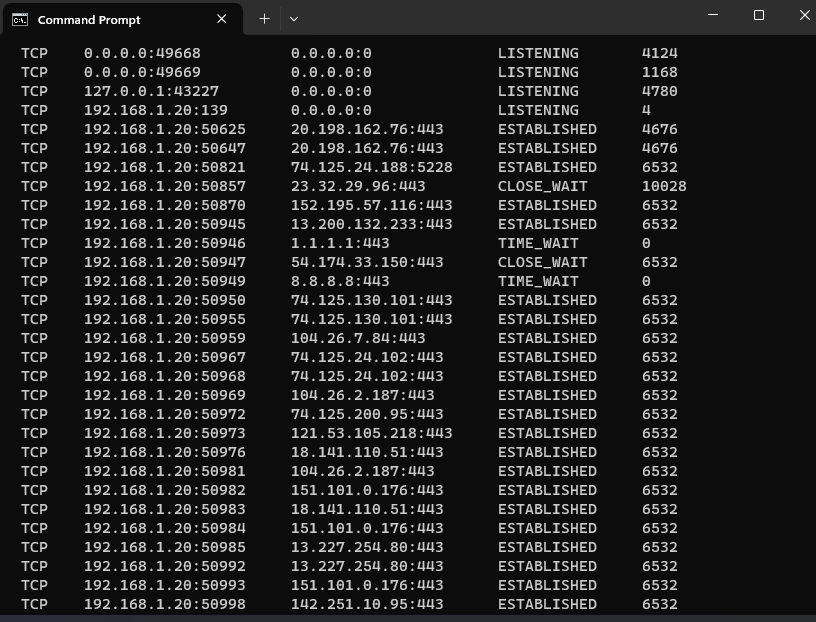Click local address 192.168.1.20:50959
Viewport: 816px width, 622px height.
tap(164, 338)
